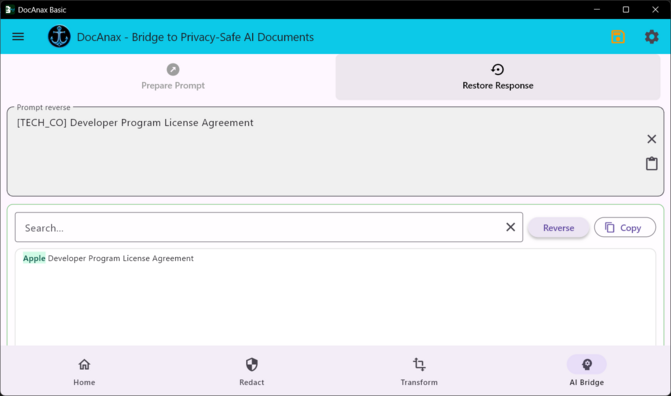671x396 pixels.
Task: Switch to the Prepare Prompt tab
Action: point(173,77)
